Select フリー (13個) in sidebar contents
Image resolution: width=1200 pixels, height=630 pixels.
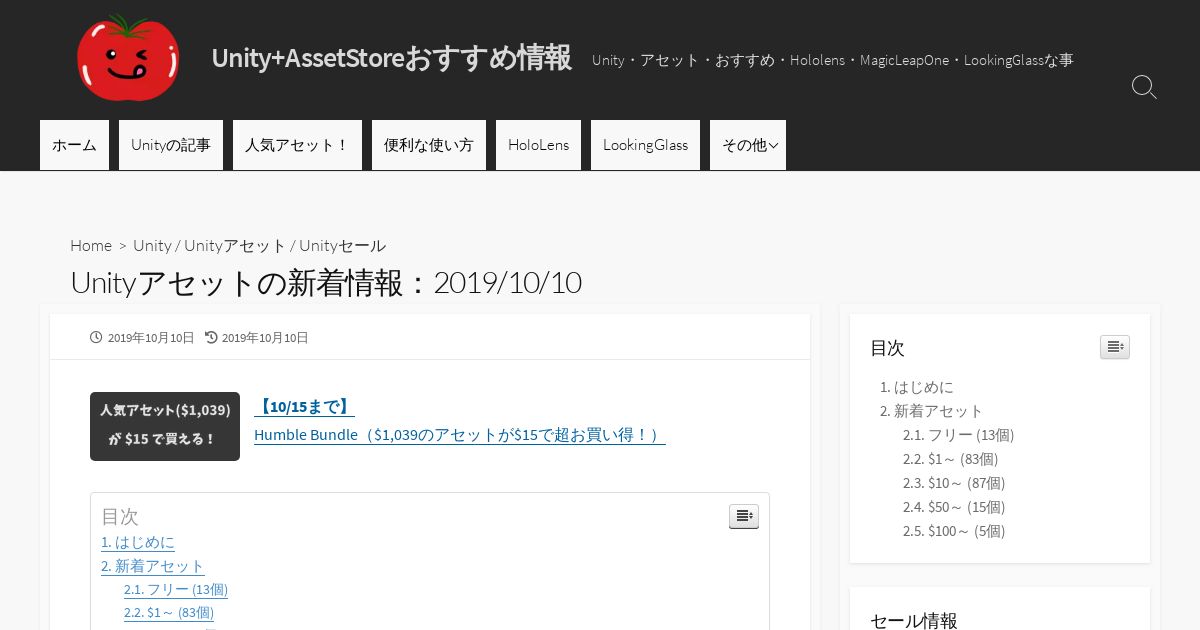[x=959, y=435]
